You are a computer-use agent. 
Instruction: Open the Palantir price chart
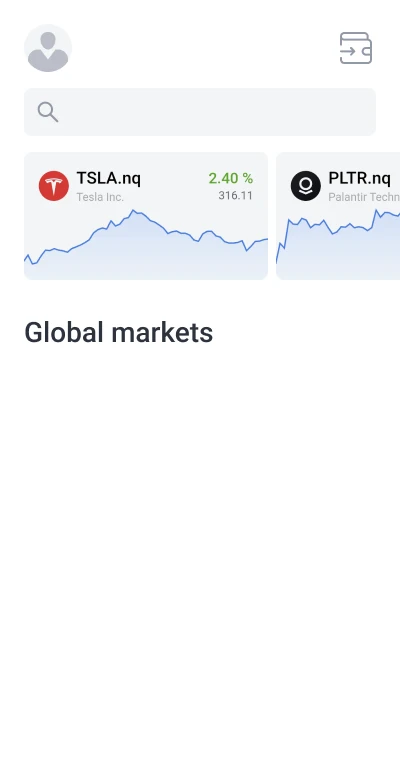point(338,244)
